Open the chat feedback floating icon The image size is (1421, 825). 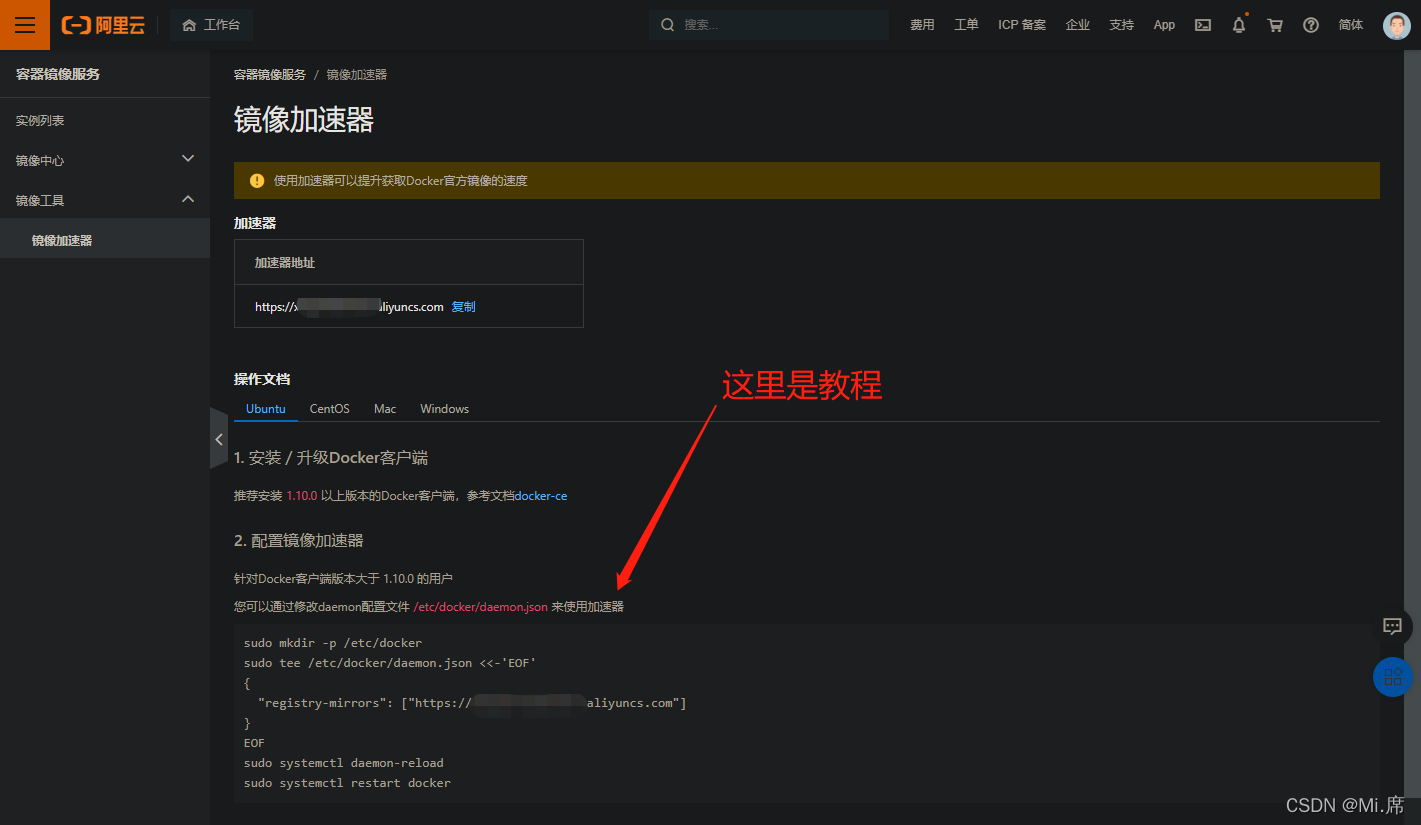coord(1392,626)
